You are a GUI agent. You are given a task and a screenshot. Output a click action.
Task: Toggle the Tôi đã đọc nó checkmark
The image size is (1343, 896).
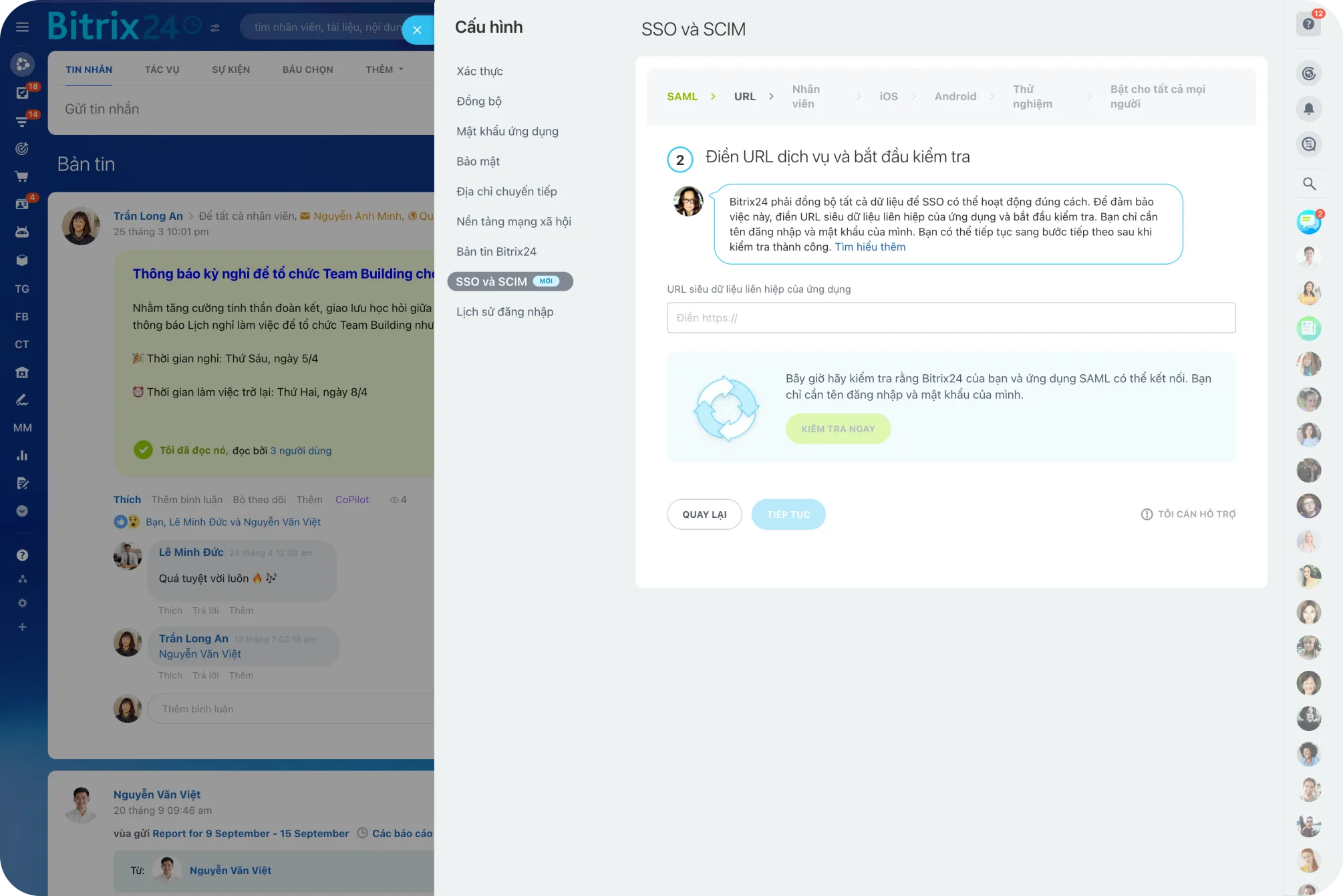tap(143, 450)
